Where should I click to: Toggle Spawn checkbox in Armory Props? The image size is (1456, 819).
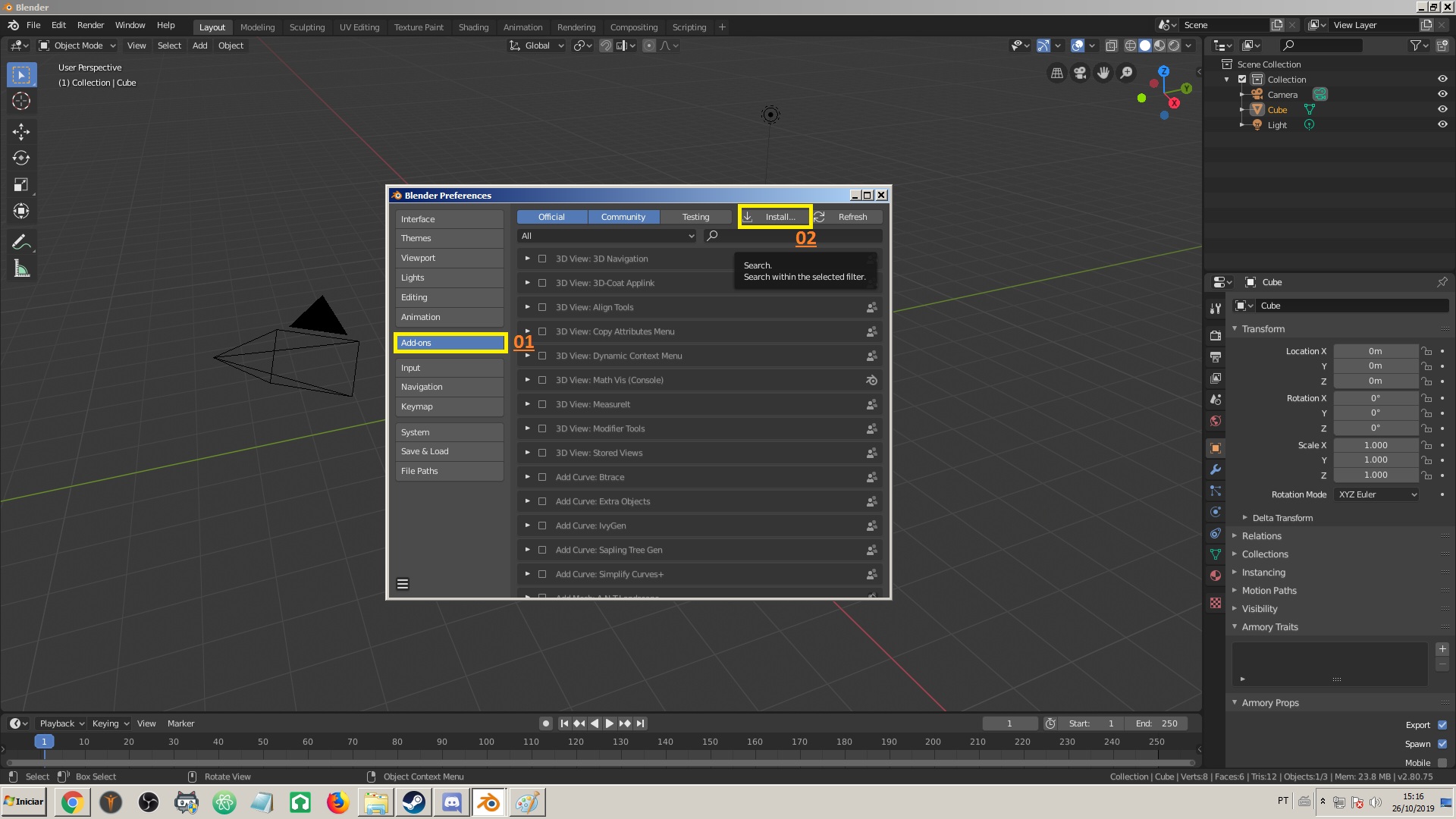click(x=1442, y=744)
